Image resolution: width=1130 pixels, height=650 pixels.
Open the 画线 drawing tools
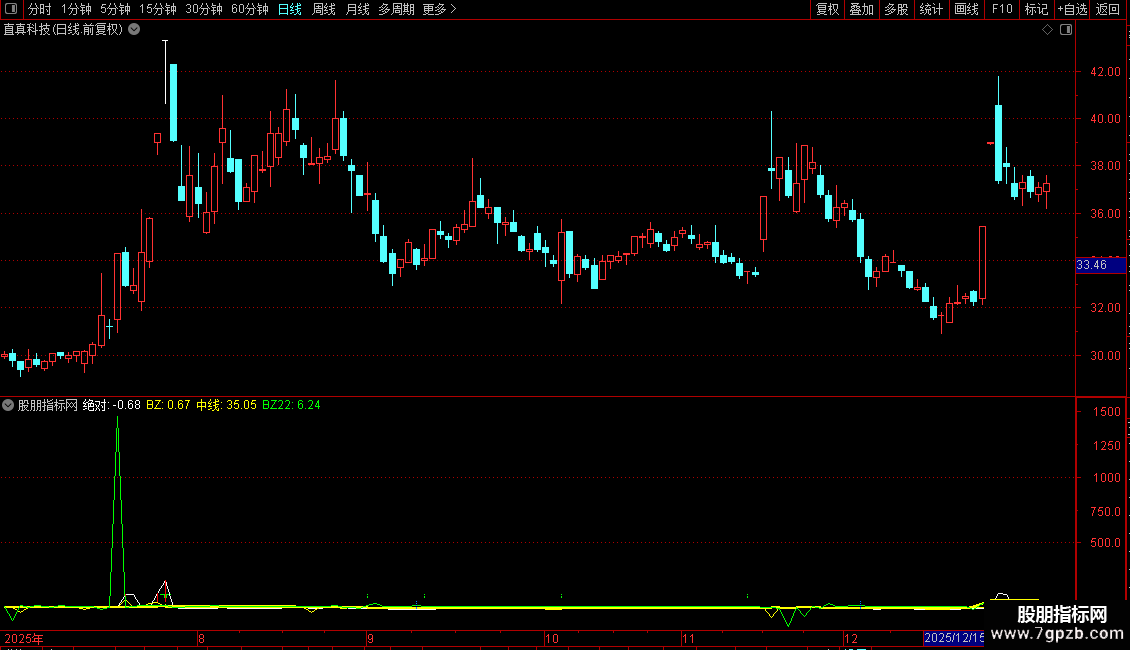tap(966, 9)
